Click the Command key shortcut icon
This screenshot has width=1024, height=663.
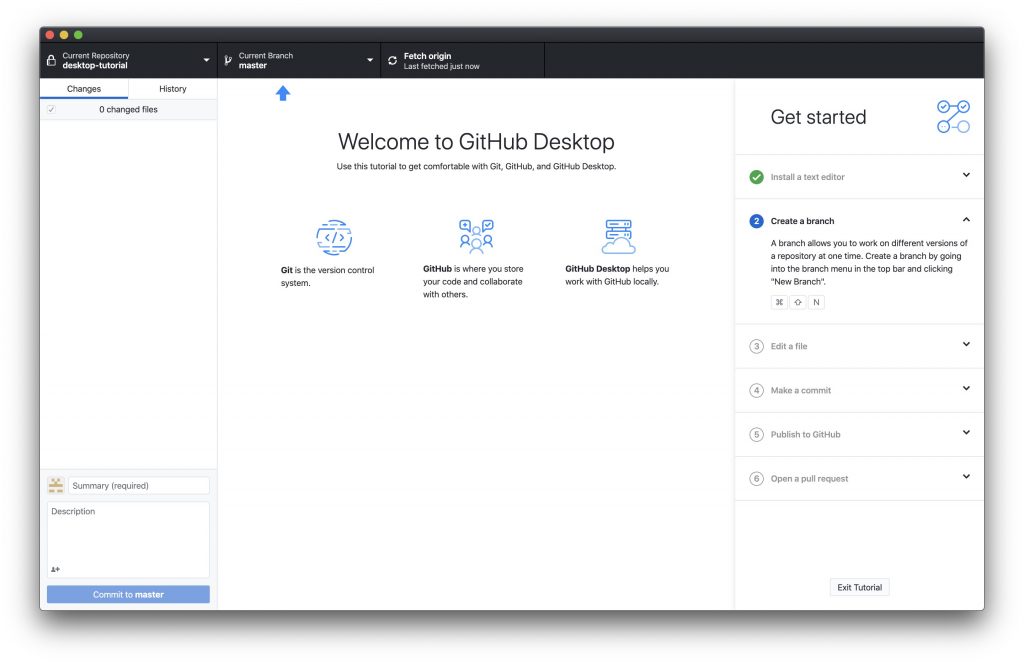pyautogui.click(x=779, y=302)
